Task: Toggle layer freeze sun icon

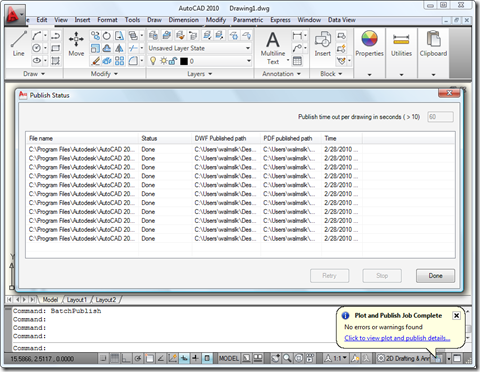Action: point(163,61)
